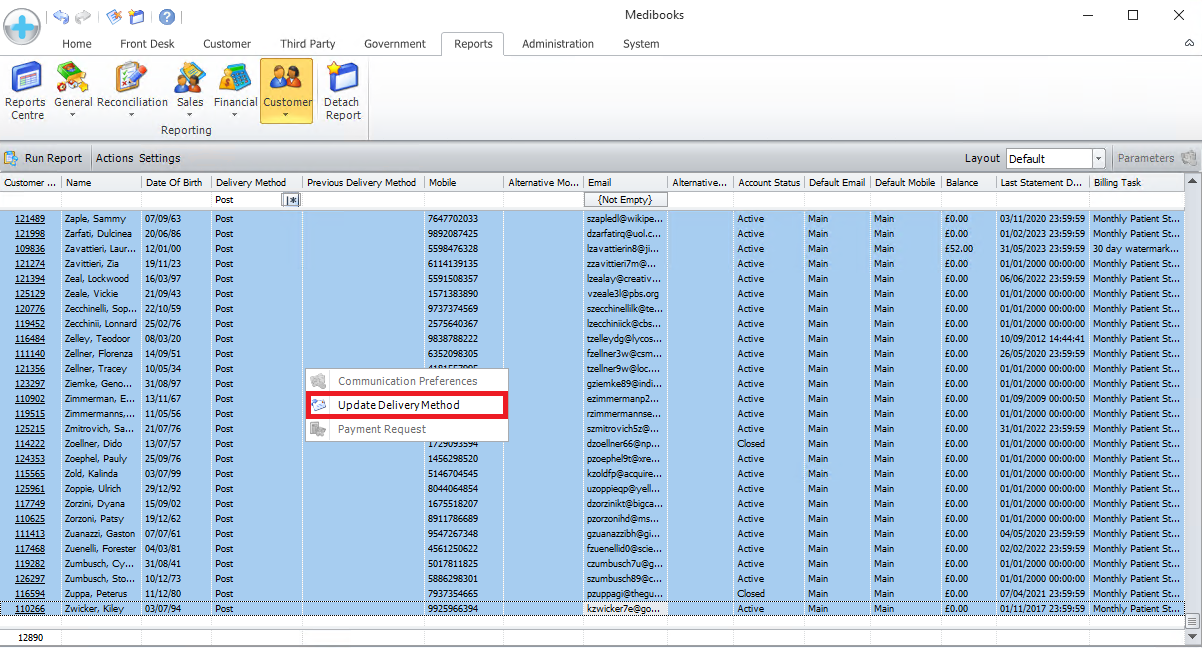Expand the General reports dropdown
The height and width of the screenshot is (648, 1202).
73,115
